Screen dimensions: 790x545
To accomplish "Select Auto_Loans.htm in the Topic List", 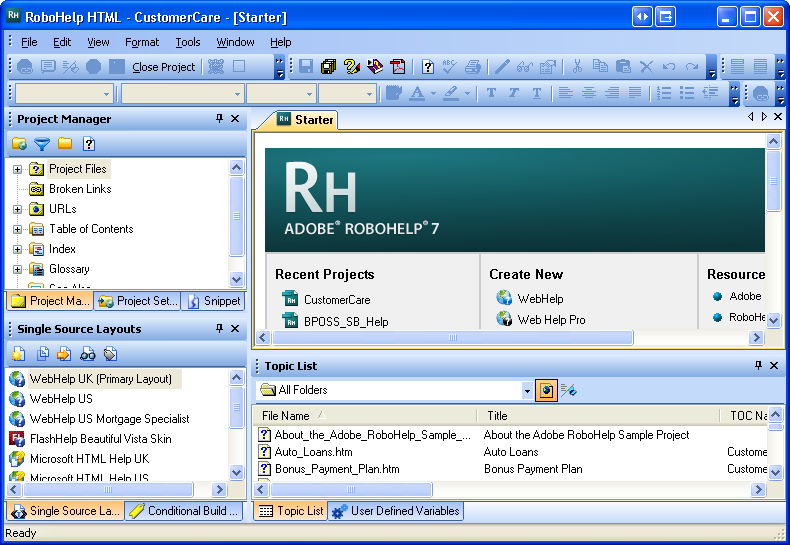I will click(x=313, y=452).
